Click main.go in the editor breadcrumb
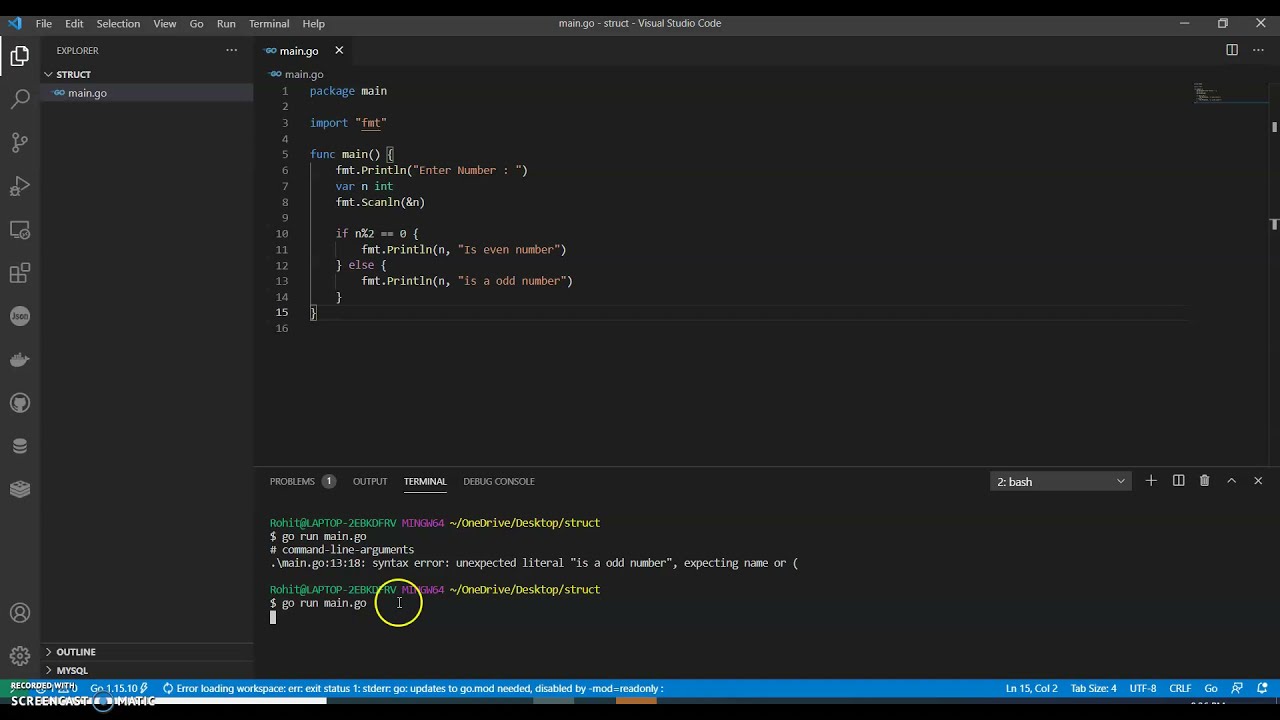 pyautogui.click(x=304, y=74)
